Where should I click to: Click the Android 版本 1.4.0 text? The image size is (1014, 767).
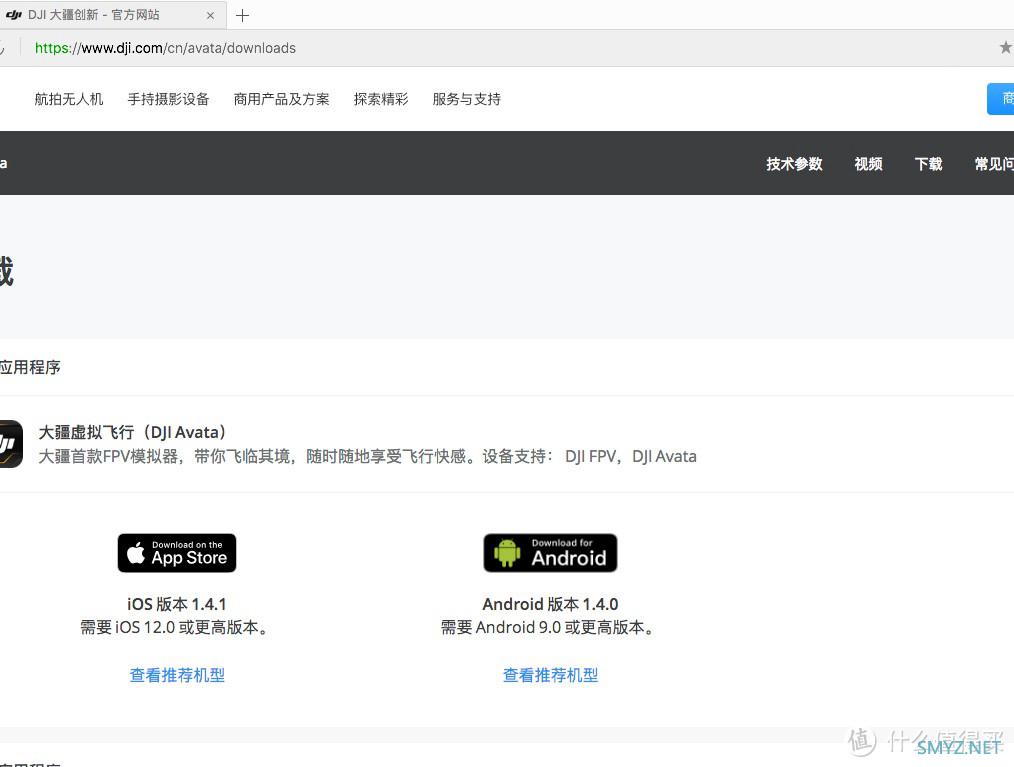pos(550,604)
